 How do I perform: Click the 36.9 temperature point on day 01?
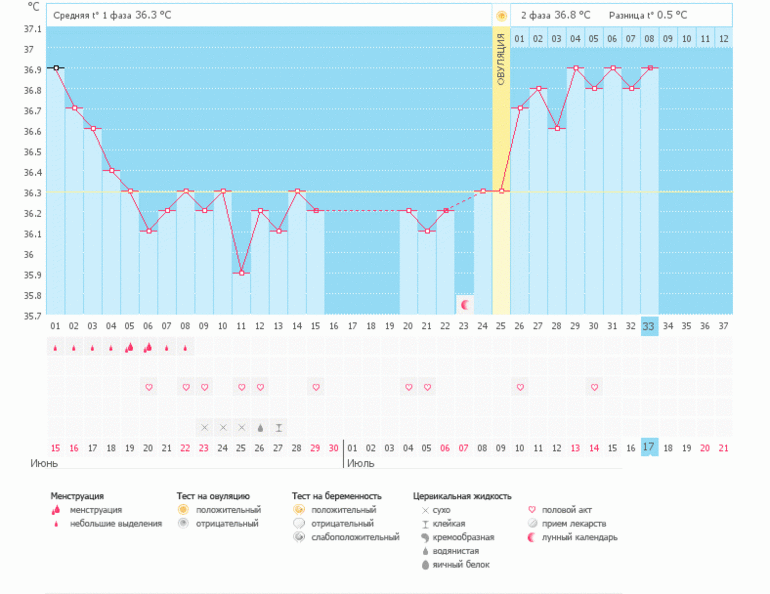click(56, 68)
